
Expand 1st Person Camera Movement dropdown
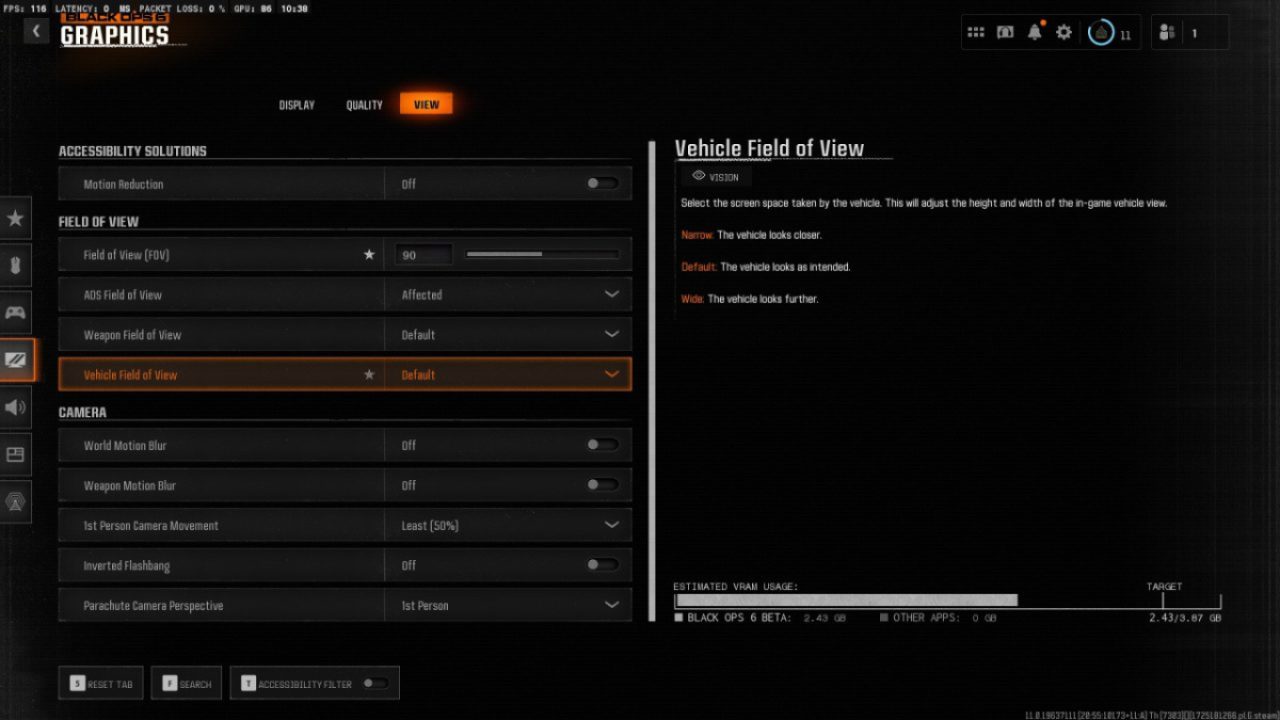[611, 525]
